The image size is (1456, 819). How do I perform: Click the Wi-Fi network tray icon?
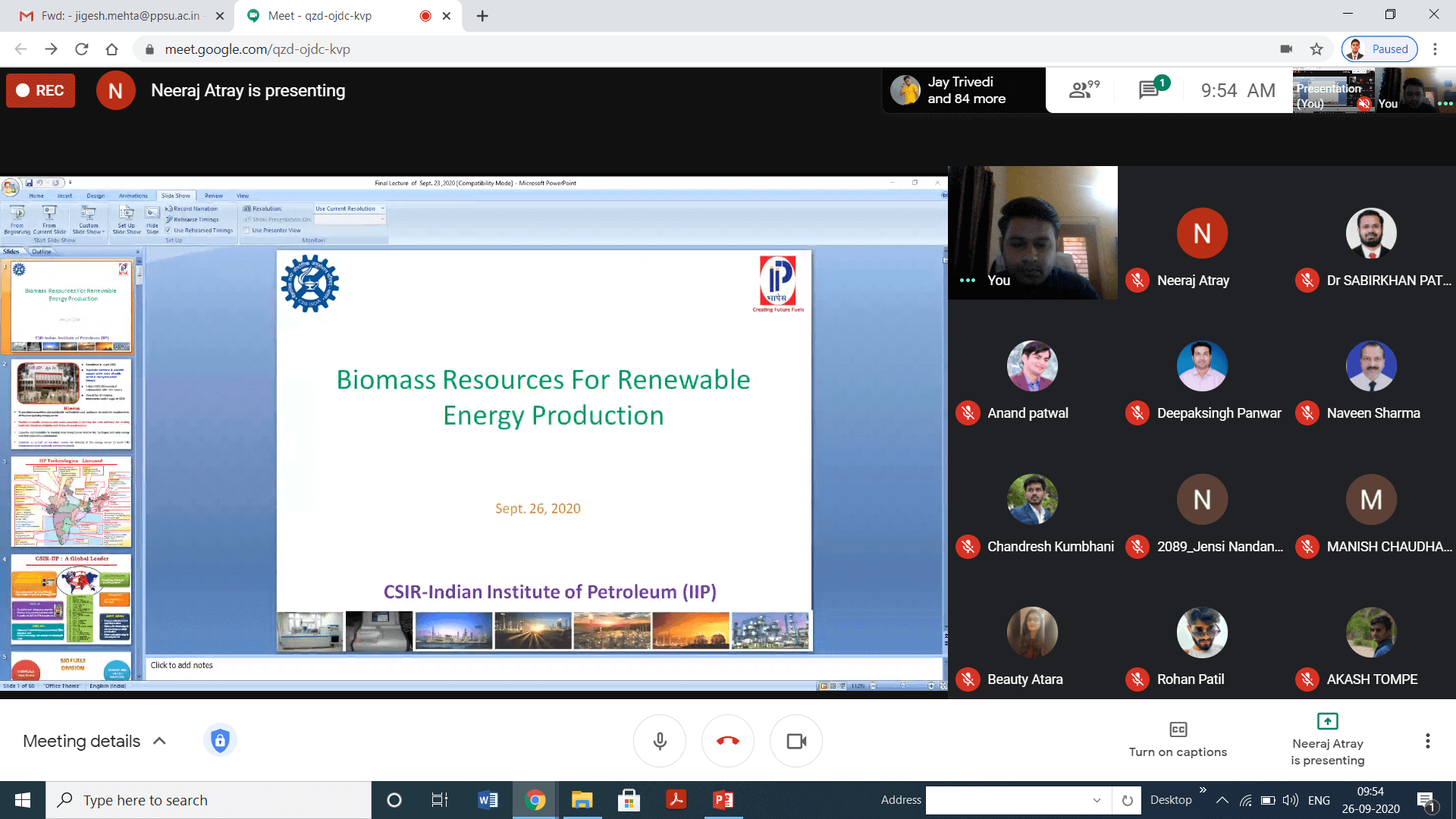coord(1245,800)
